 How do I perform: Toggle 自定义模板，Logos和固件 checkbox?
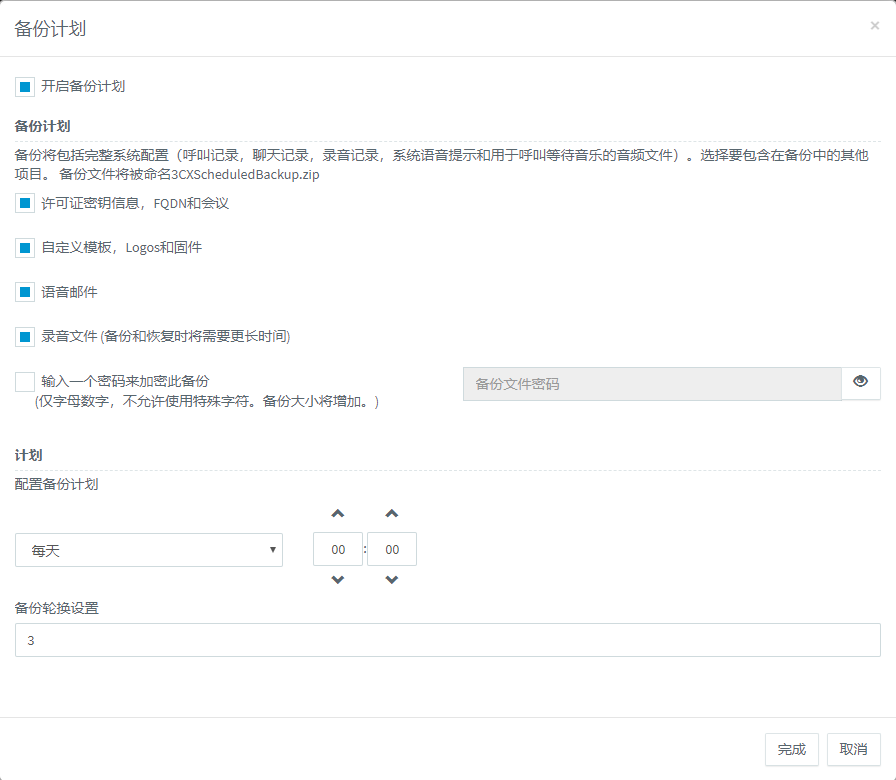tap(25, 247)
